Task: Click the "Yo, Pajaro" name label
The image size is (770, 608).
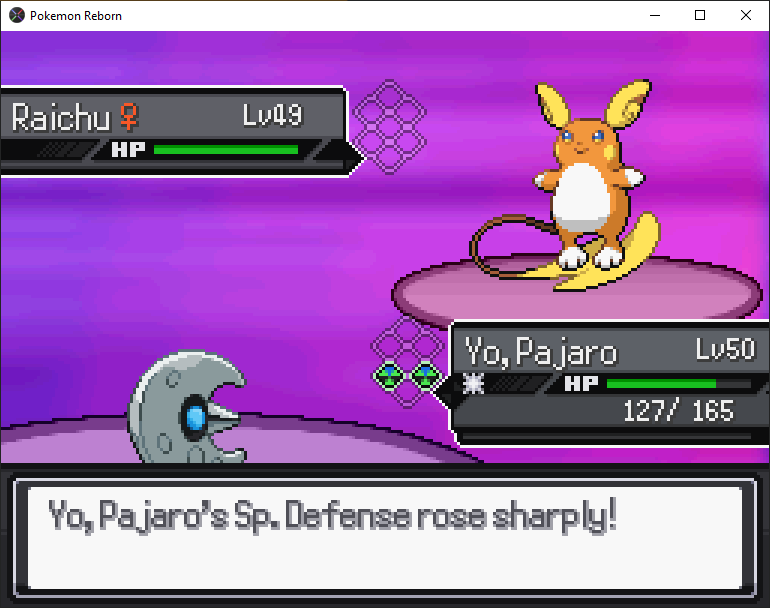Action: point(541,352)
